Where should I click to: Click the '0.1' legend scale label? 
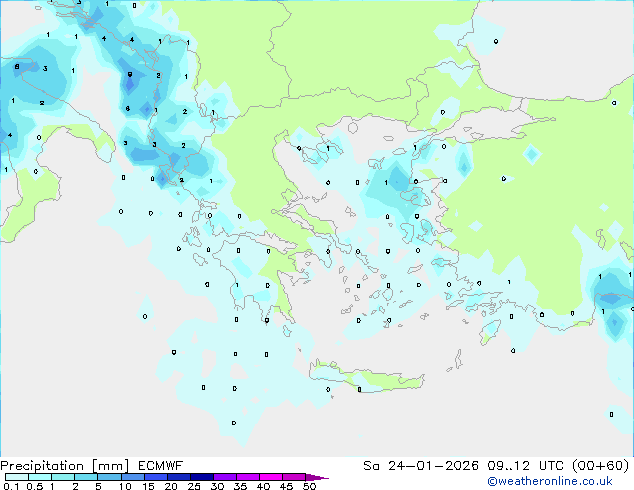(11, 486)
